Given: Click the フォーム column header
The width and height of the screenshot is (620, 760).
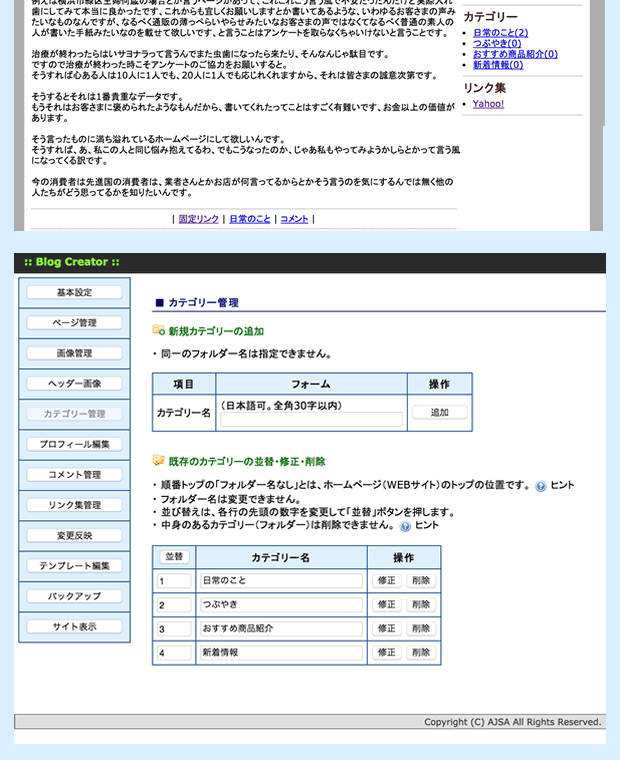Looking at the screenshot, I should (311, 384).
